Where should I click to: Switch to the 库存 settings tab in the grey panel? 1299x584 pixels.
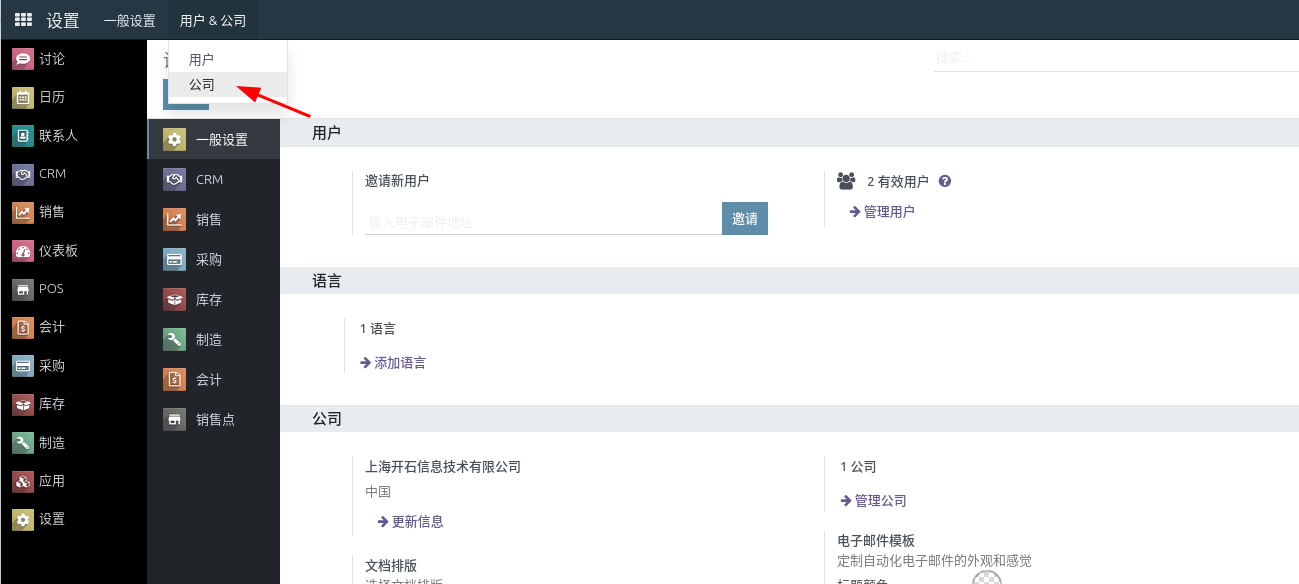coord(214,300)
